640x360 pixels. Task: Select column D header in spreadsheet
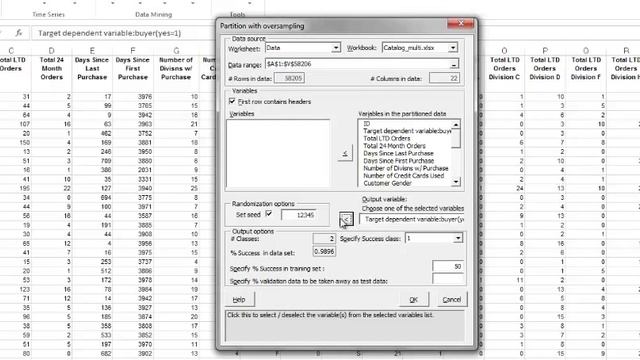[x=51, y=51]
